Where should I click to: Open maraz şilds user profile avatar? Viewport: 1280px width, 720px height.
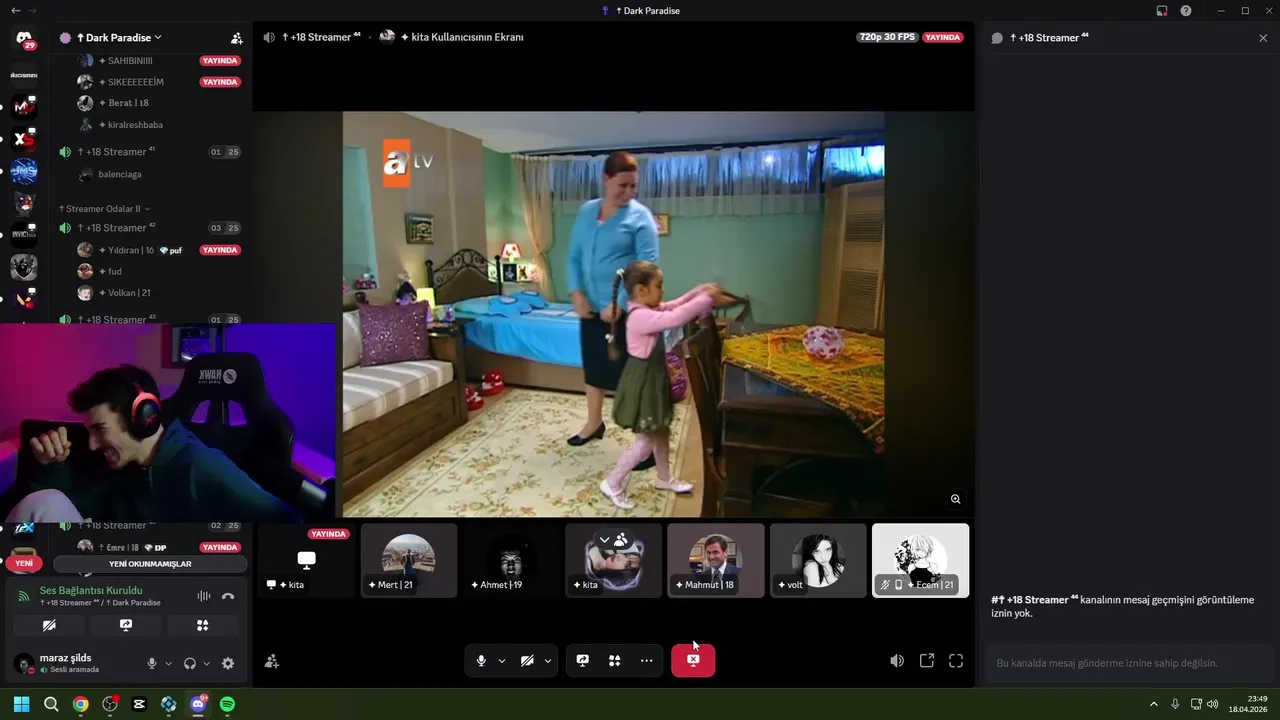pyautogui.click(x=23, y=663)
